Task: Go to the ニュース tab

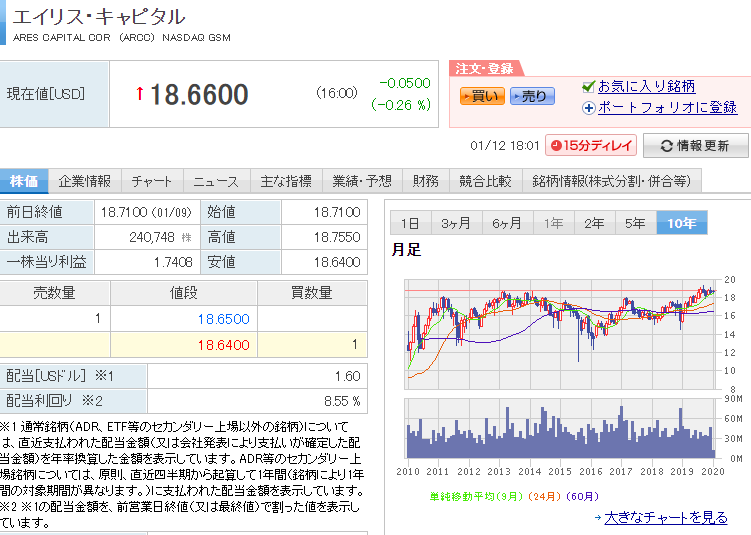Action: (x=216, y=181)
